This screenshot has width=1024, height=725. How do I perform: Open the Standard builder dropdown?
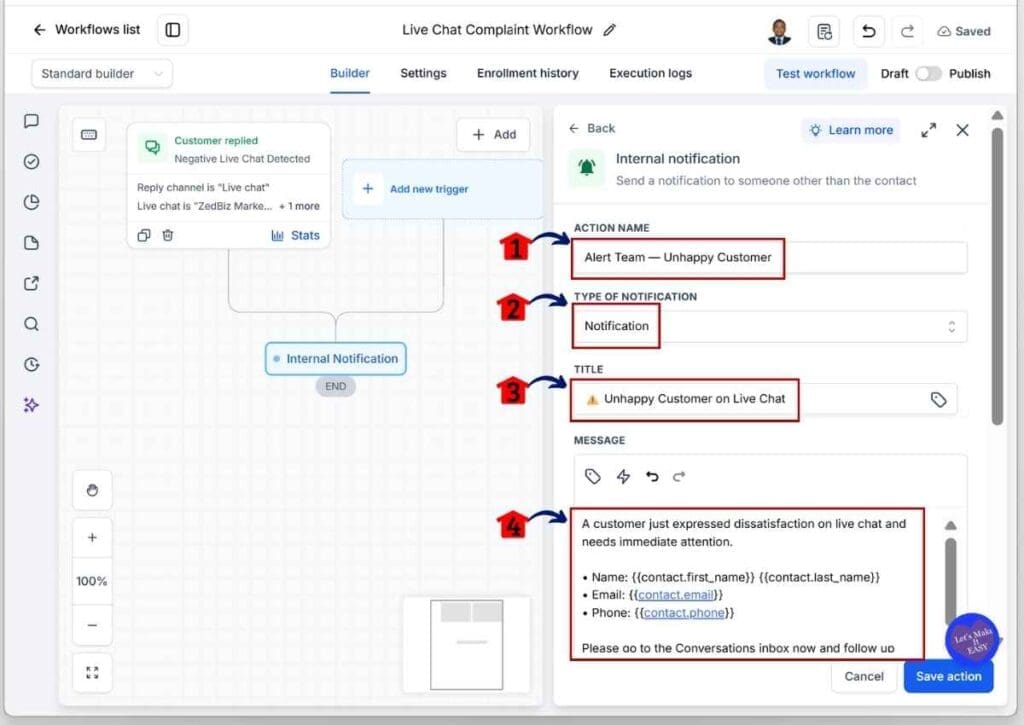pyautogui.click(x=102, y=74)
